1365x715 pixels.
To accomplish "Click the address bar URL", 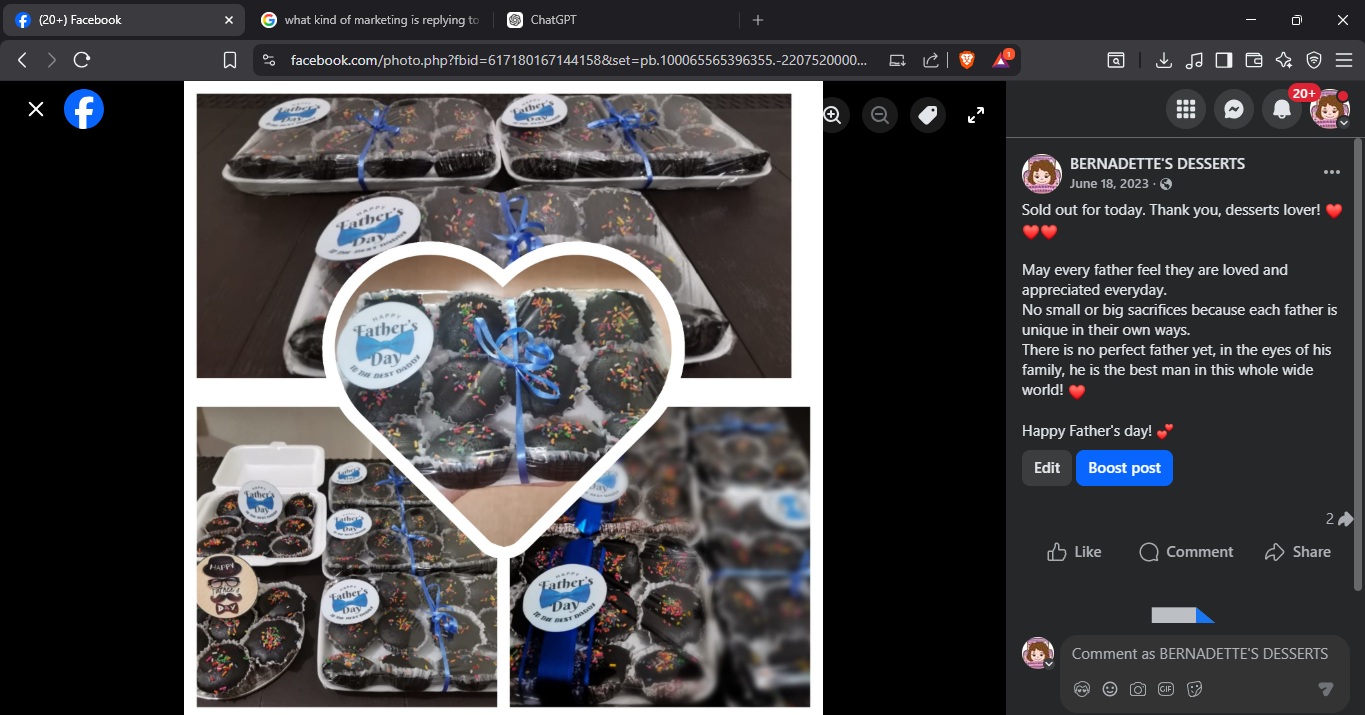I will pyautogui.click(x=578, y=60).
